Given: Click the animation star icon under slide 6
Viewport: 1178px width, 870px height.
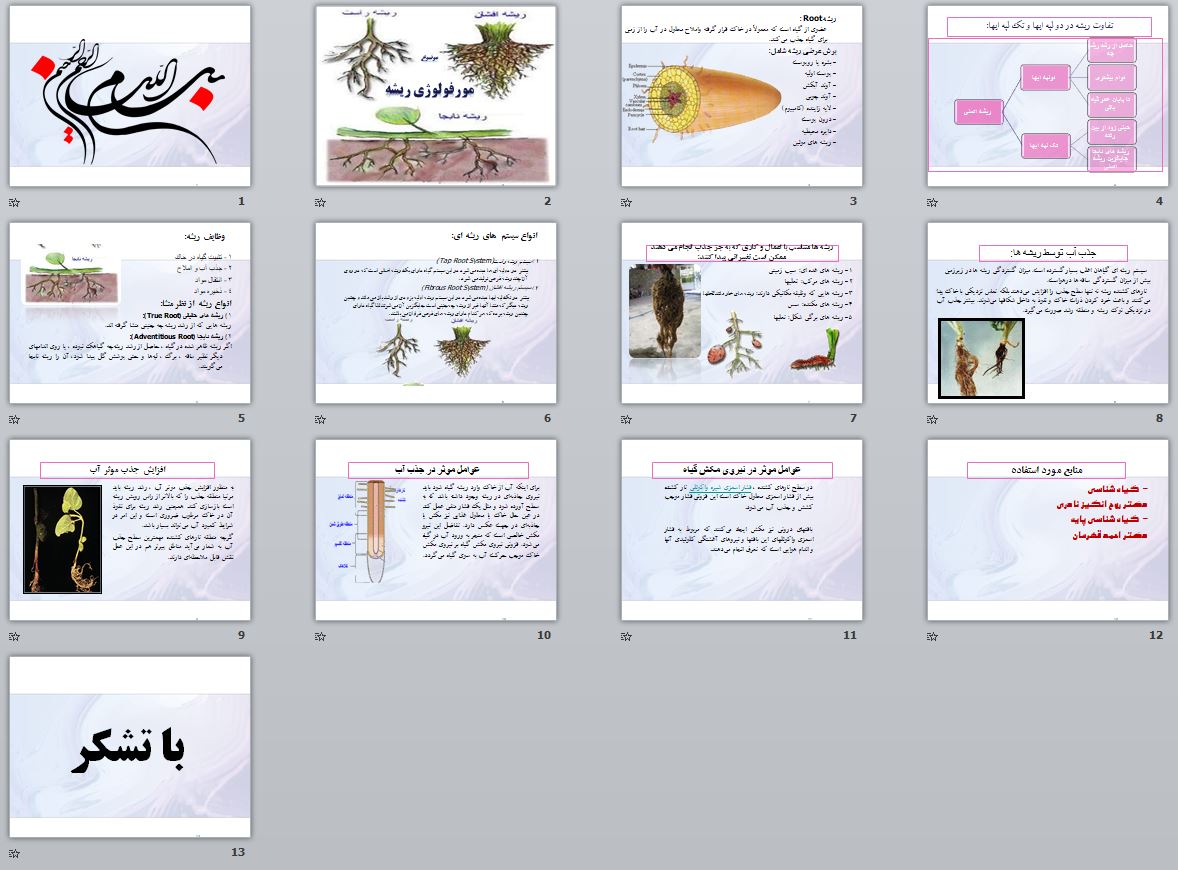Looking at the screenshot, I should point(320,419).
